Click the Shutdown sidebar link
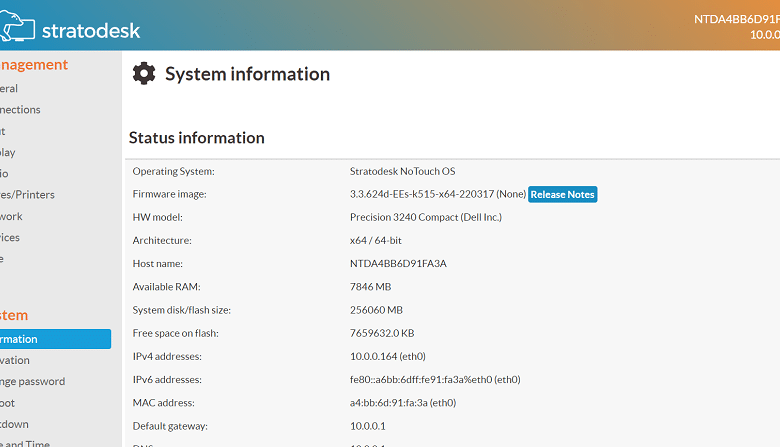 pyautogui.click(x=14, y=424)
